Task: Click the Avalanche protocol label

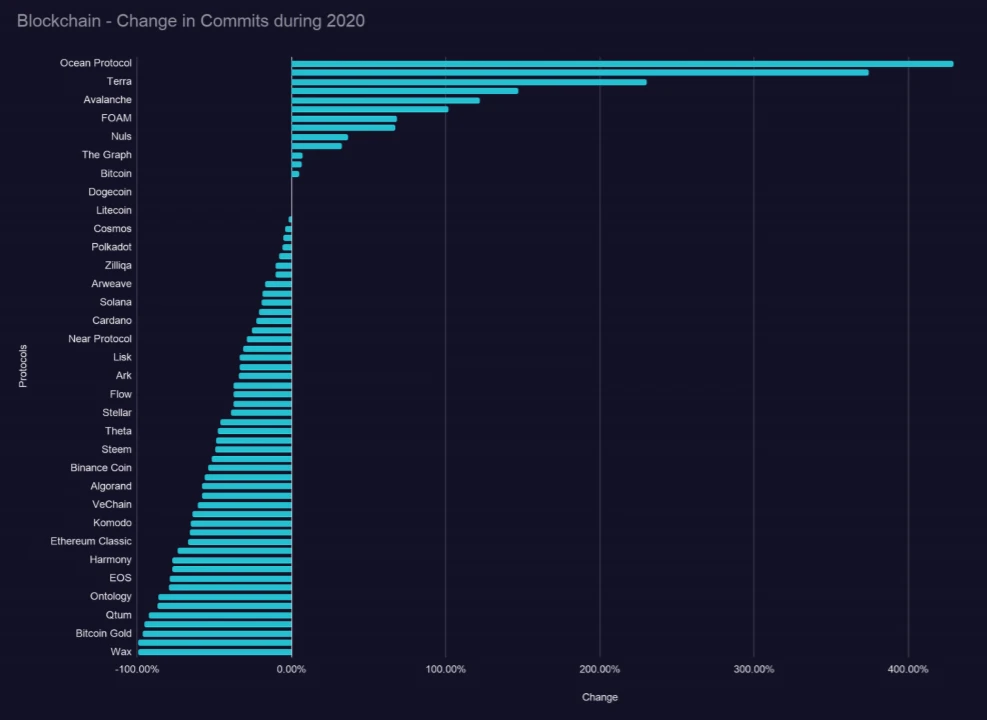Action: [x=108, y=99]
